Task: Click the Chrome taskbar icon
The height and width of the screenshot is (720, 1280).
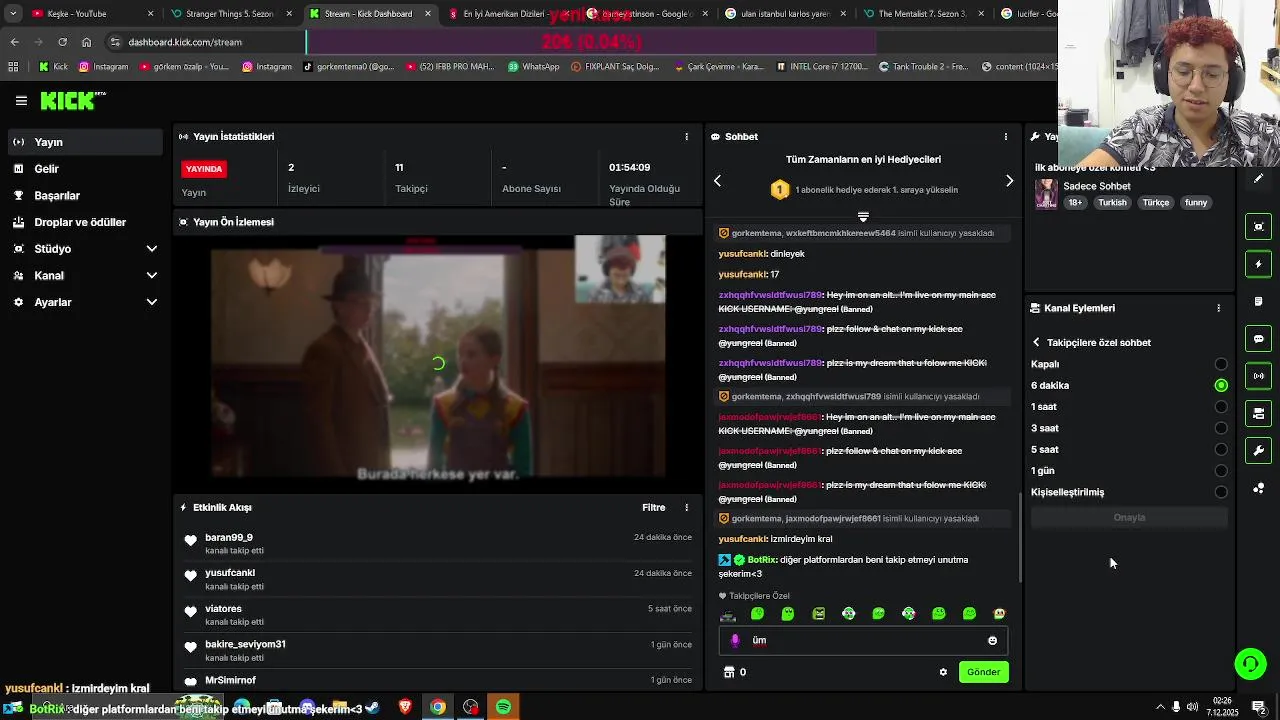Action: point(438,707)
